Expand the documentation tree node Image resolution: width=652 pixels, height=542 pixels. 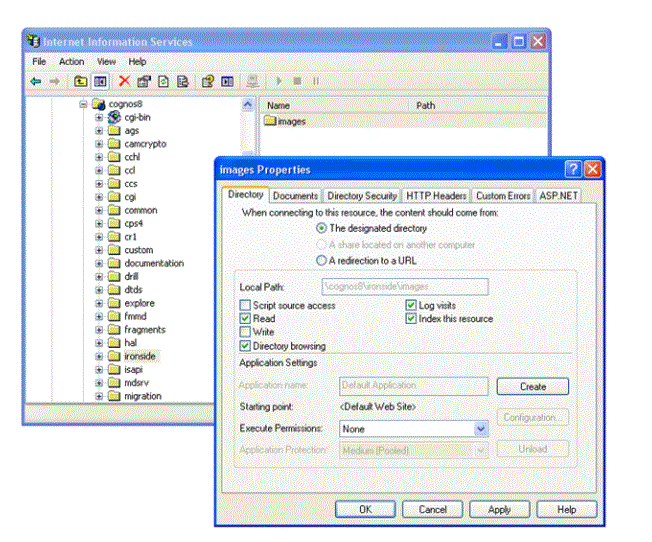(99, 263)
